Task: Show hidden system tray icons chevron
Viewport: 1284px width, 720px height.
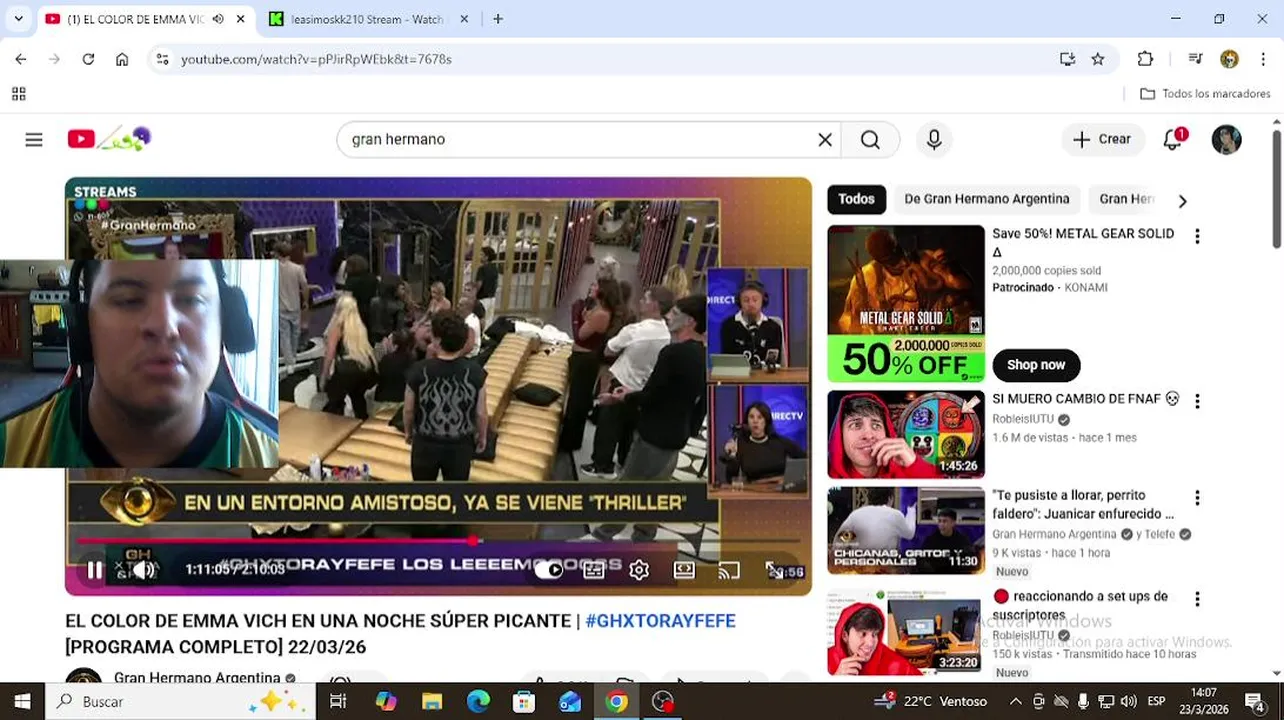Action: 1015,702
